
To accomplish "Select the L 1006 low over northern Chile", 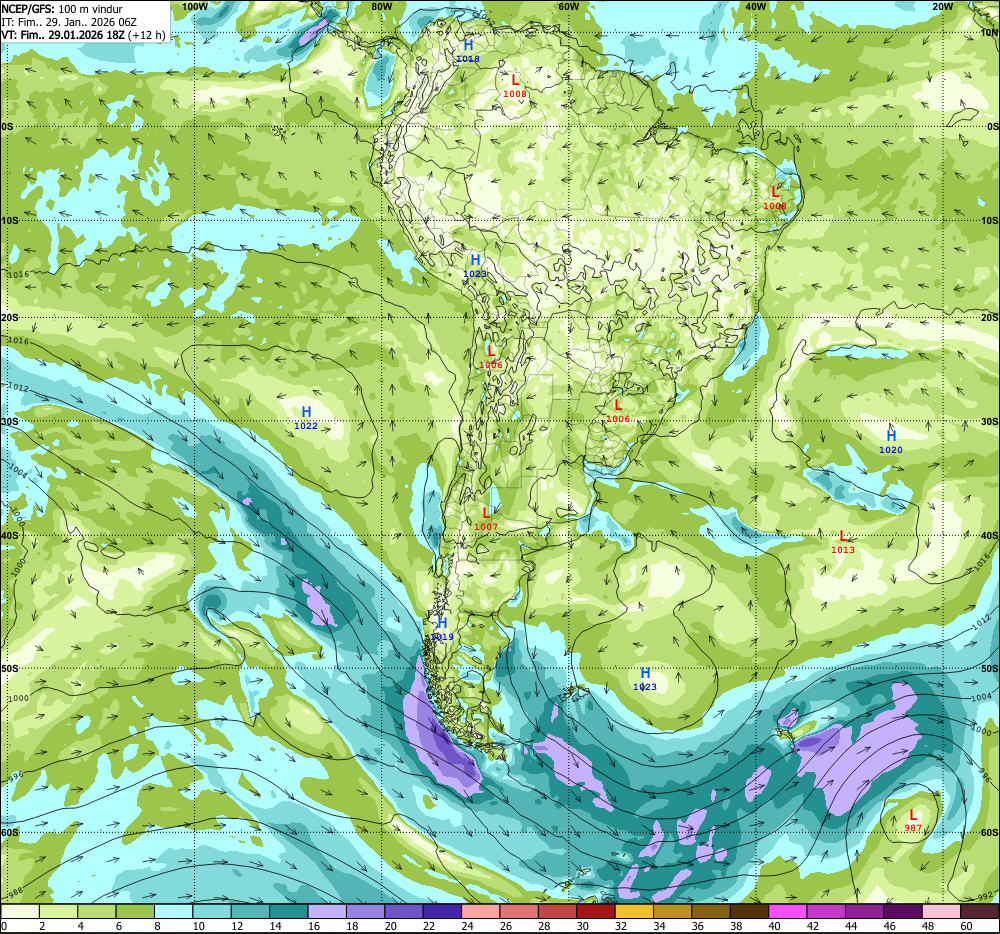I will (x=490, y=357).
